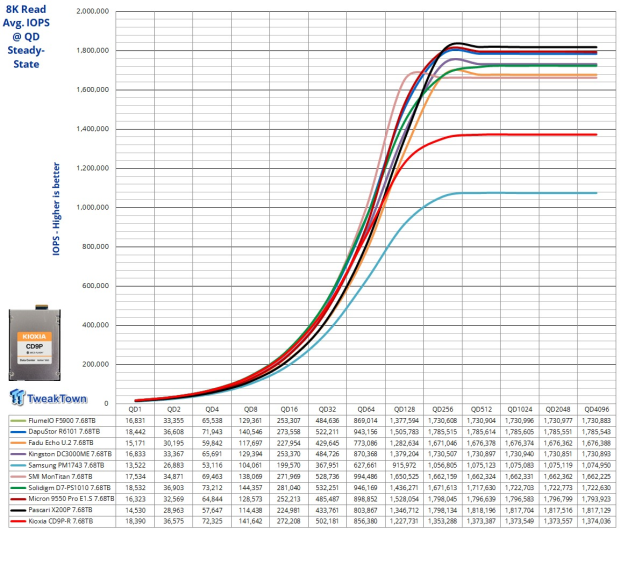Click the QD128 axis label
620x568 pixels.
(405, 409)
